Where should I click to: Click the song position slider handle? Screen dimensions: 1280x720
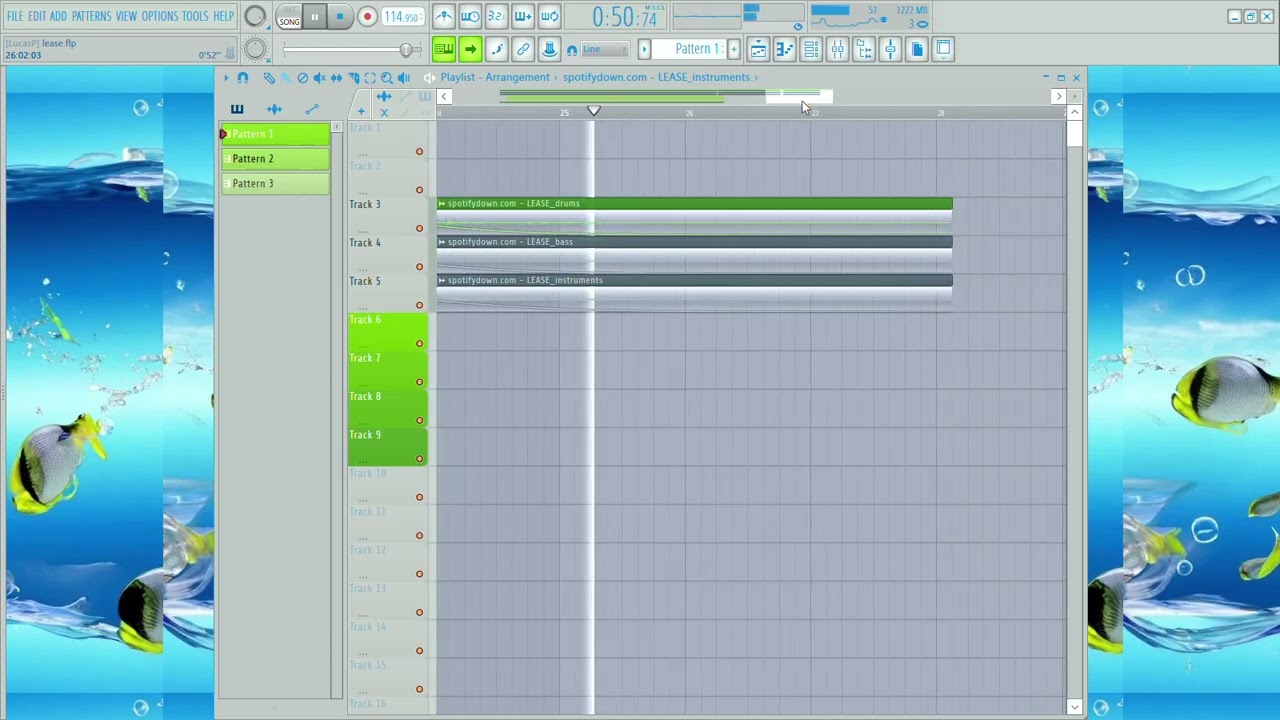coord(406,49)
